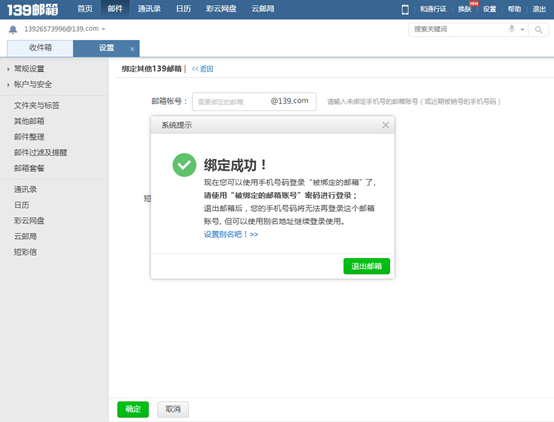Click the green 确定 button

click(133, 409)
